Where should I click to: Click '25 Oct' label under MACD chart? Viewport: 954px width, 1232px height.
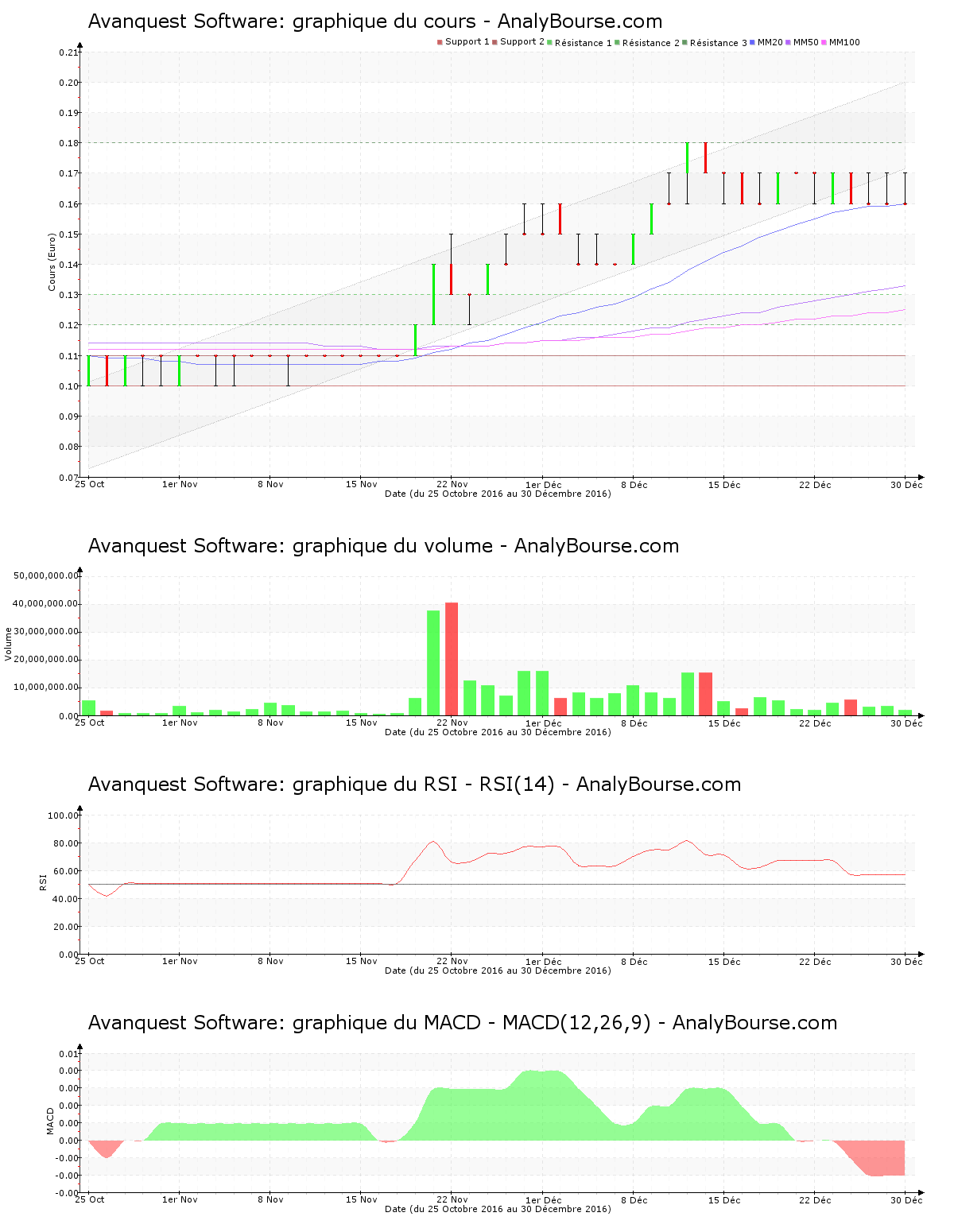90,1199
